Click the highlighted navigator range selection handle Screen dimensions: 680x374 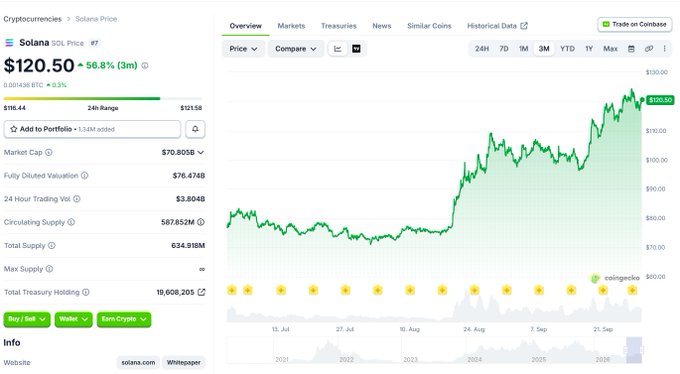[x=634, y=350]
